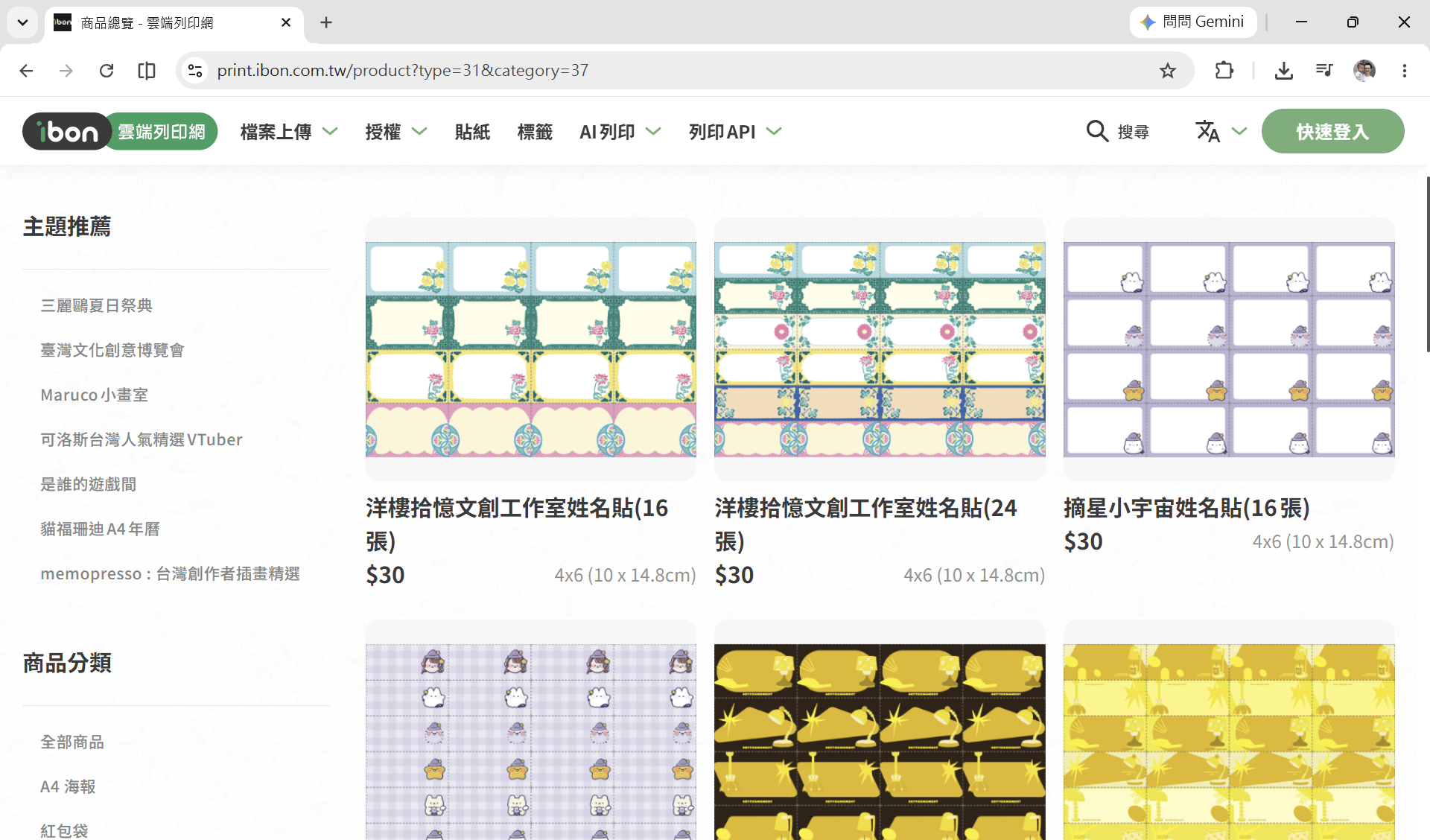This screenshot has width=1430, height=840.
Task: Reload the page
Action: tap(107, 71)
